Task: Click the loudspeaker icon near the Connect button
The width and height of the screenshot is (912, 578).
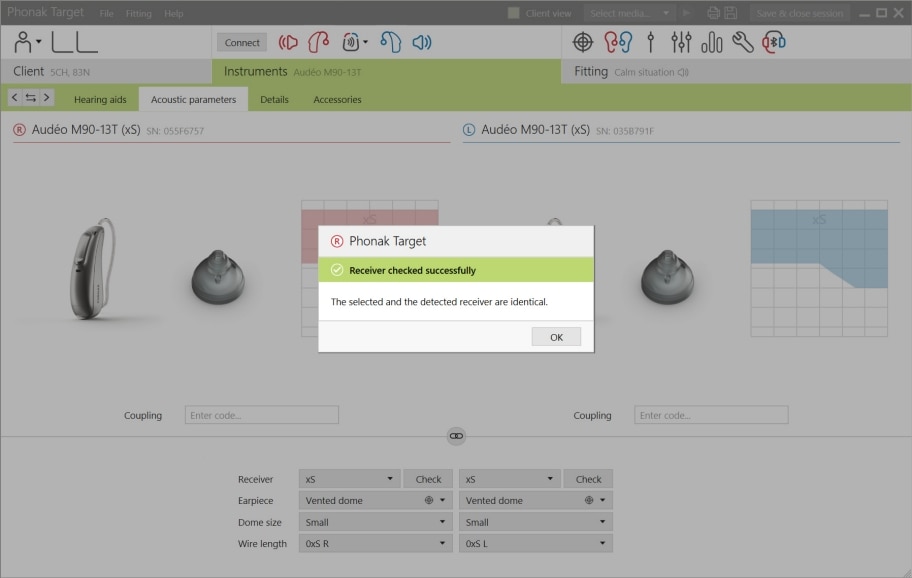Action: click(420, 42)
